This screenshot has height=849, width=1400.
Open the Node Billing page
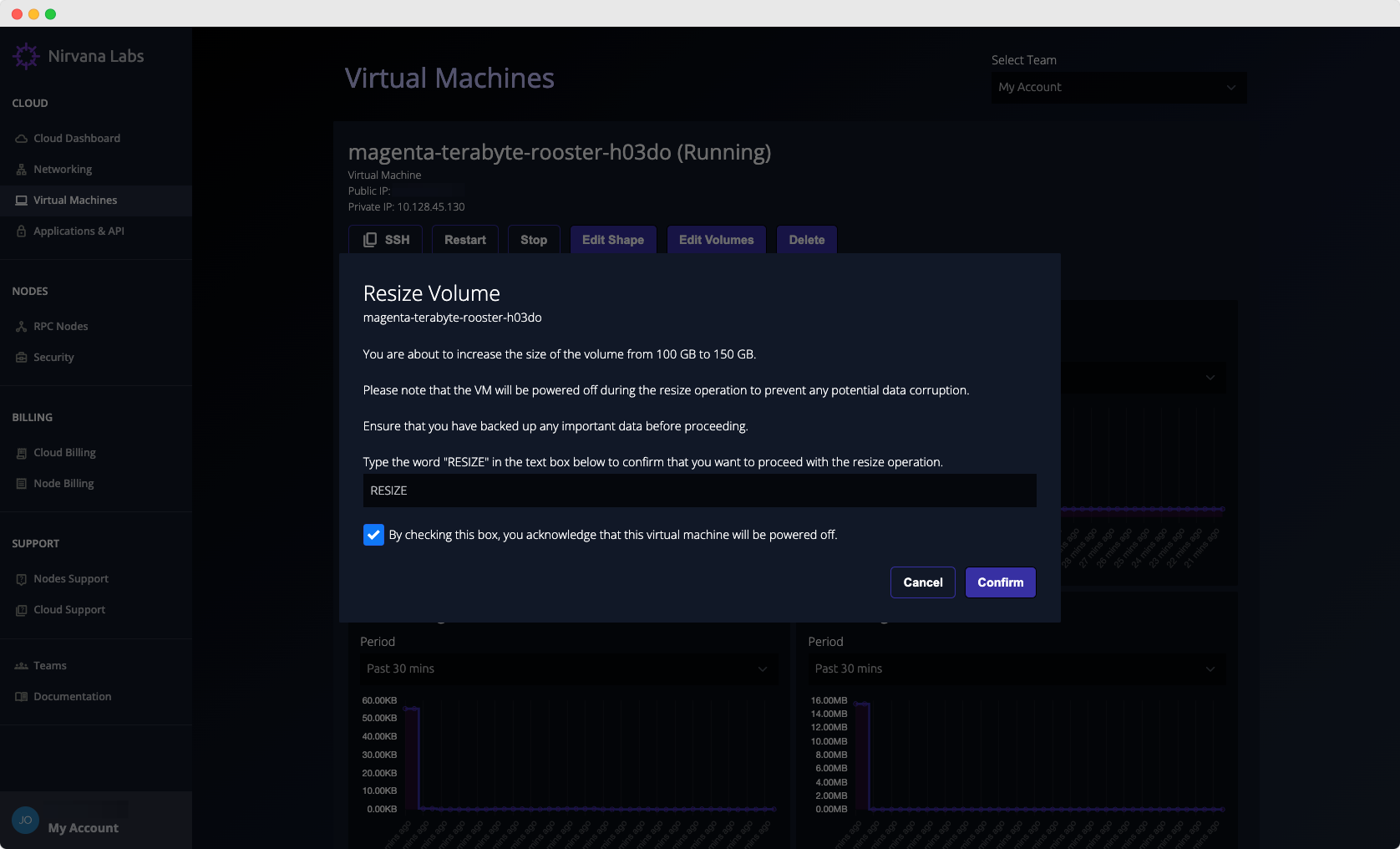[63, 484]
